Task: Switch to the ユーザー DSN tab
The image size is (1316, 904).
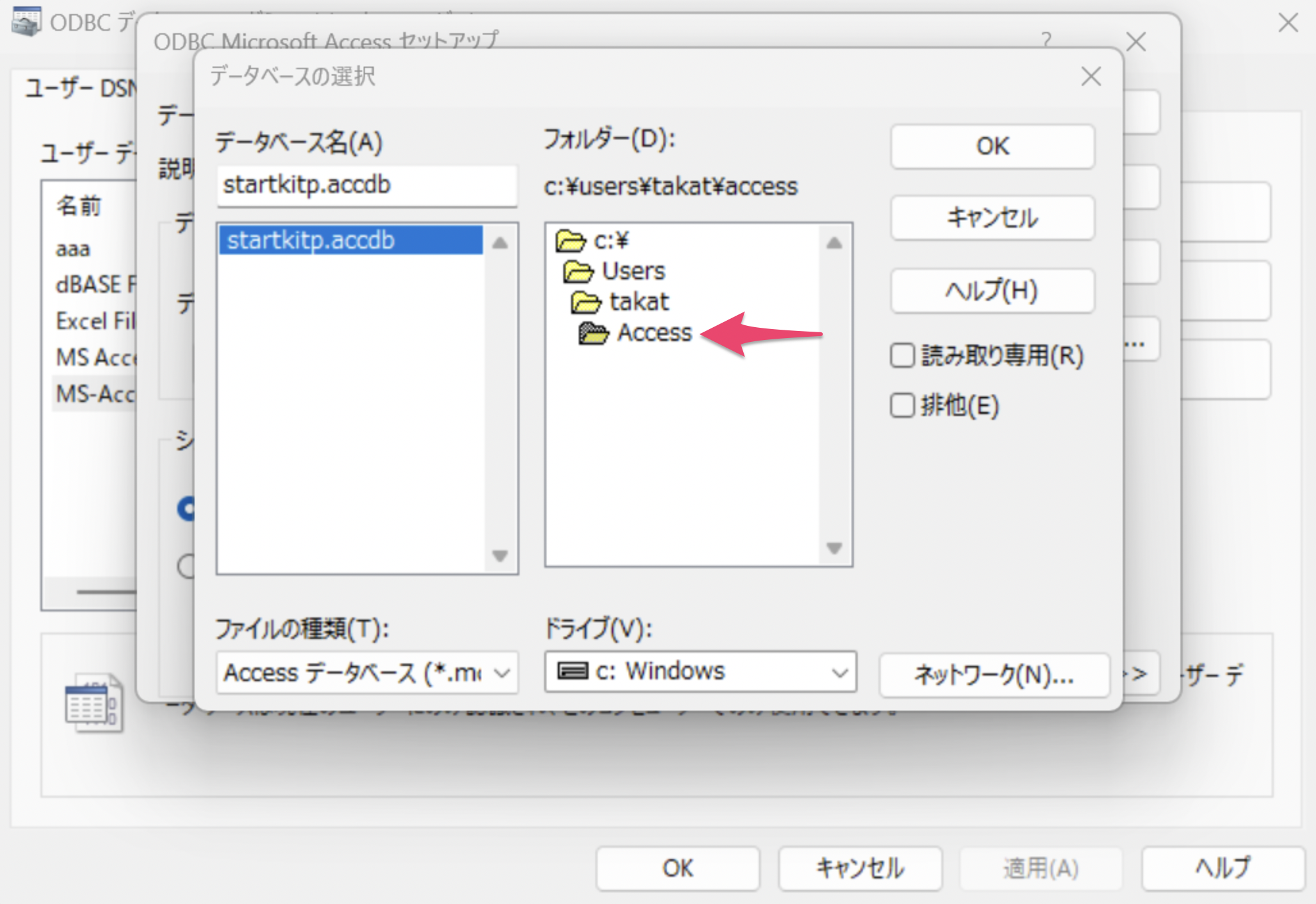Action: [81, 88]
